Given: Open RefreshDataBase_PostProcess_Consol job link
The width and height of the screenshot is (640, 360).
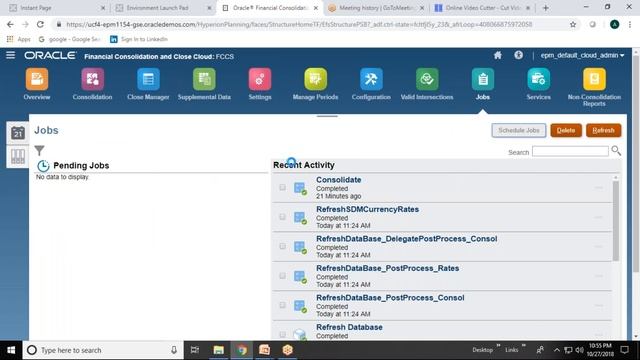Looking at the screenshot, I should click(x=390, y=298).
